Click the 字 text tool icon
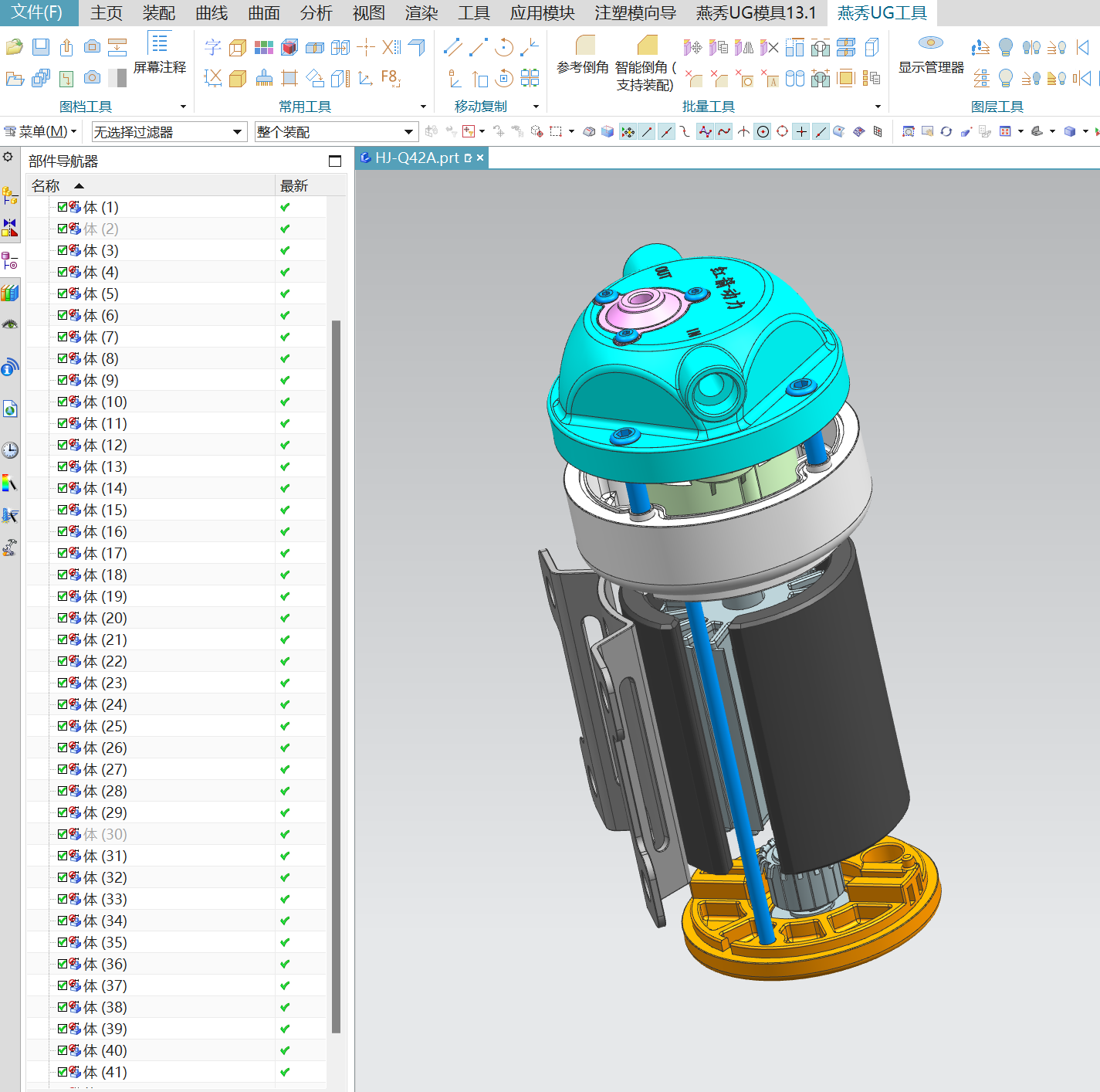The width and height of the screenshot is (1100, 1092). [213, 48]
